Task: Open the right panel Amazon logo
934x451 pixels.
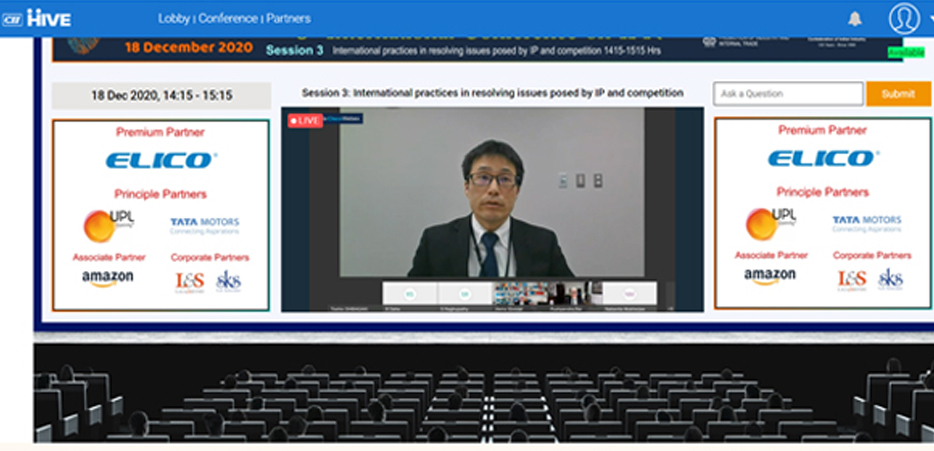Action: pos(770,276)
